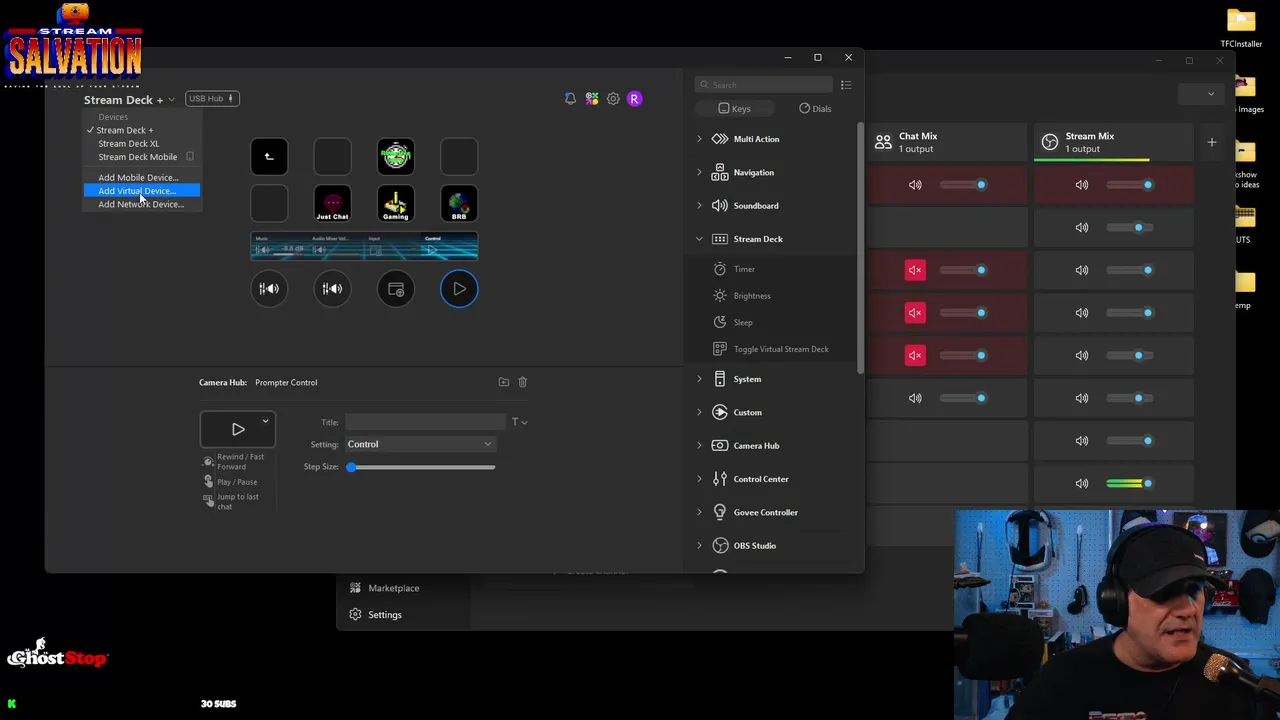
Task: Click the OBS Studio category icon
Action: (x=720, y=546)
